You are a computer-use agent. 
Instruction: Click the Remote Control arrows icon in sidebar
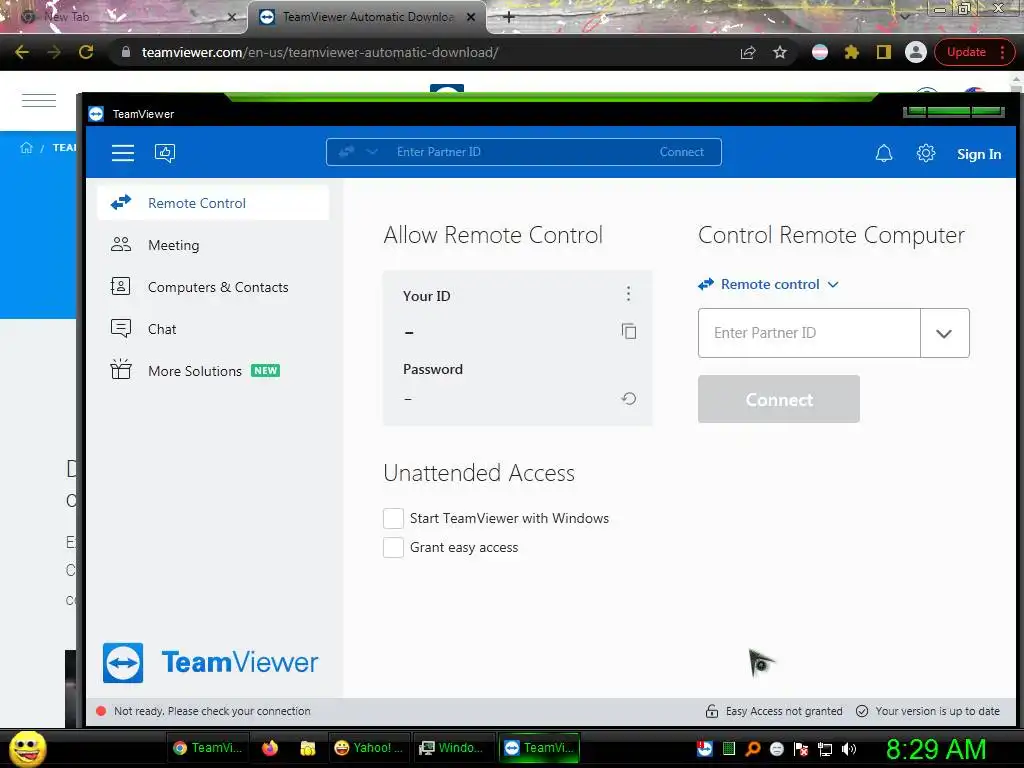(121, 203)
